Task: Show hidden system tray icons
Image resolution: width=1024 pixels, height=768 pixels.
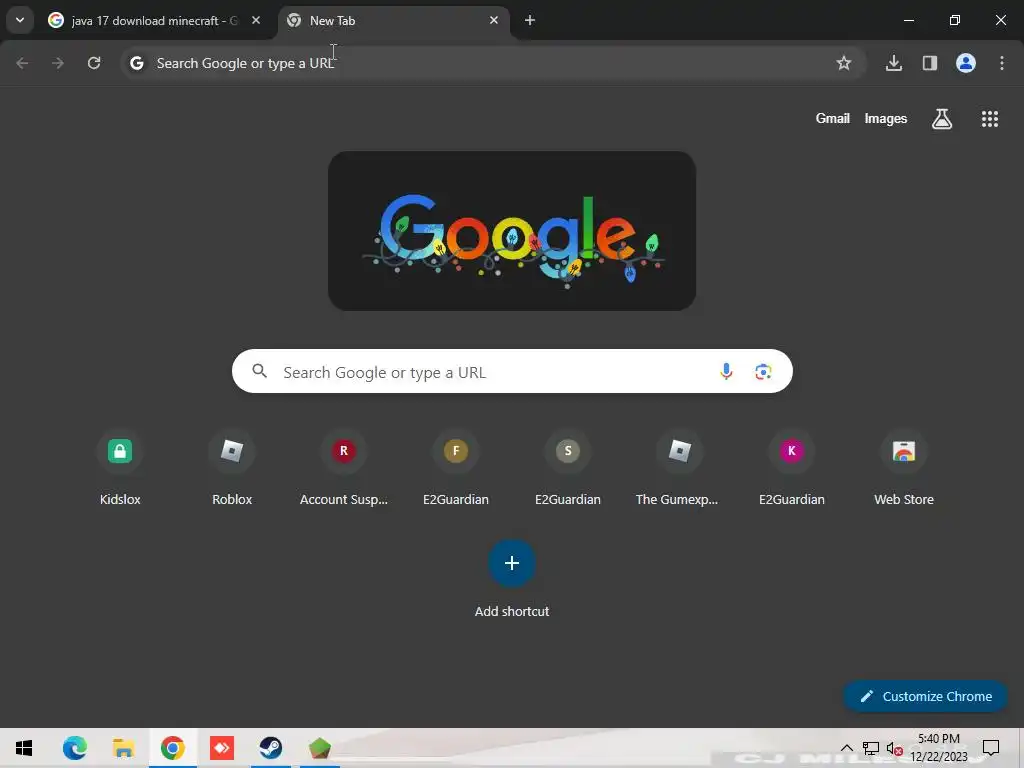Action: tap(846, 748)
